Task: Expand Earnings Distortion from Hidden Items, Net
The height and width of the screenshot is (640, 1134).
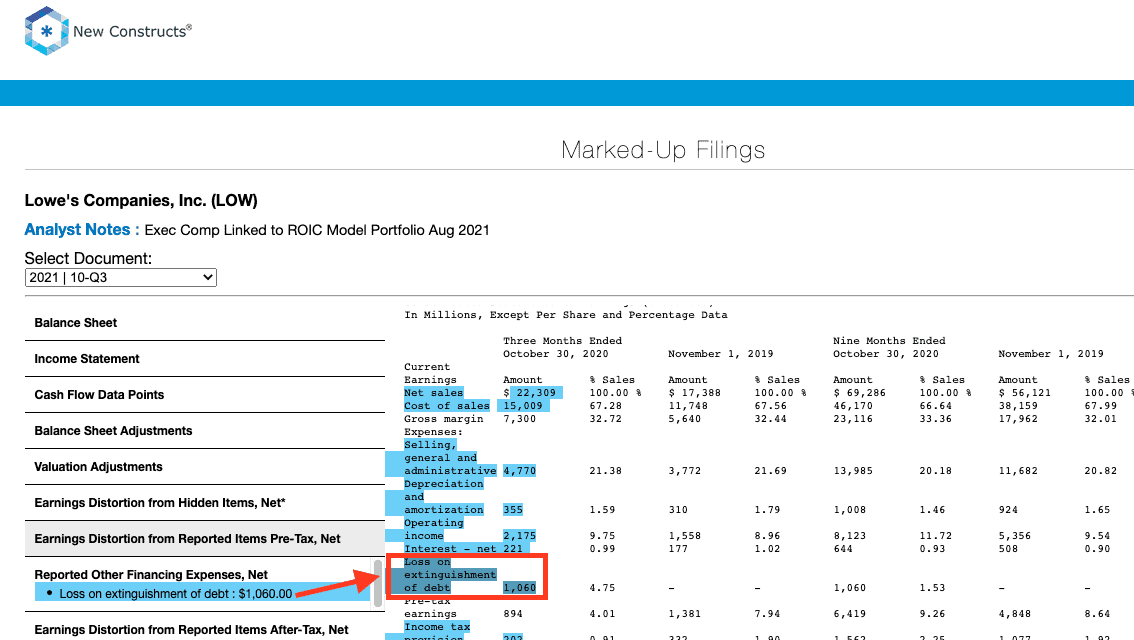Action: [x=205, y=503]
